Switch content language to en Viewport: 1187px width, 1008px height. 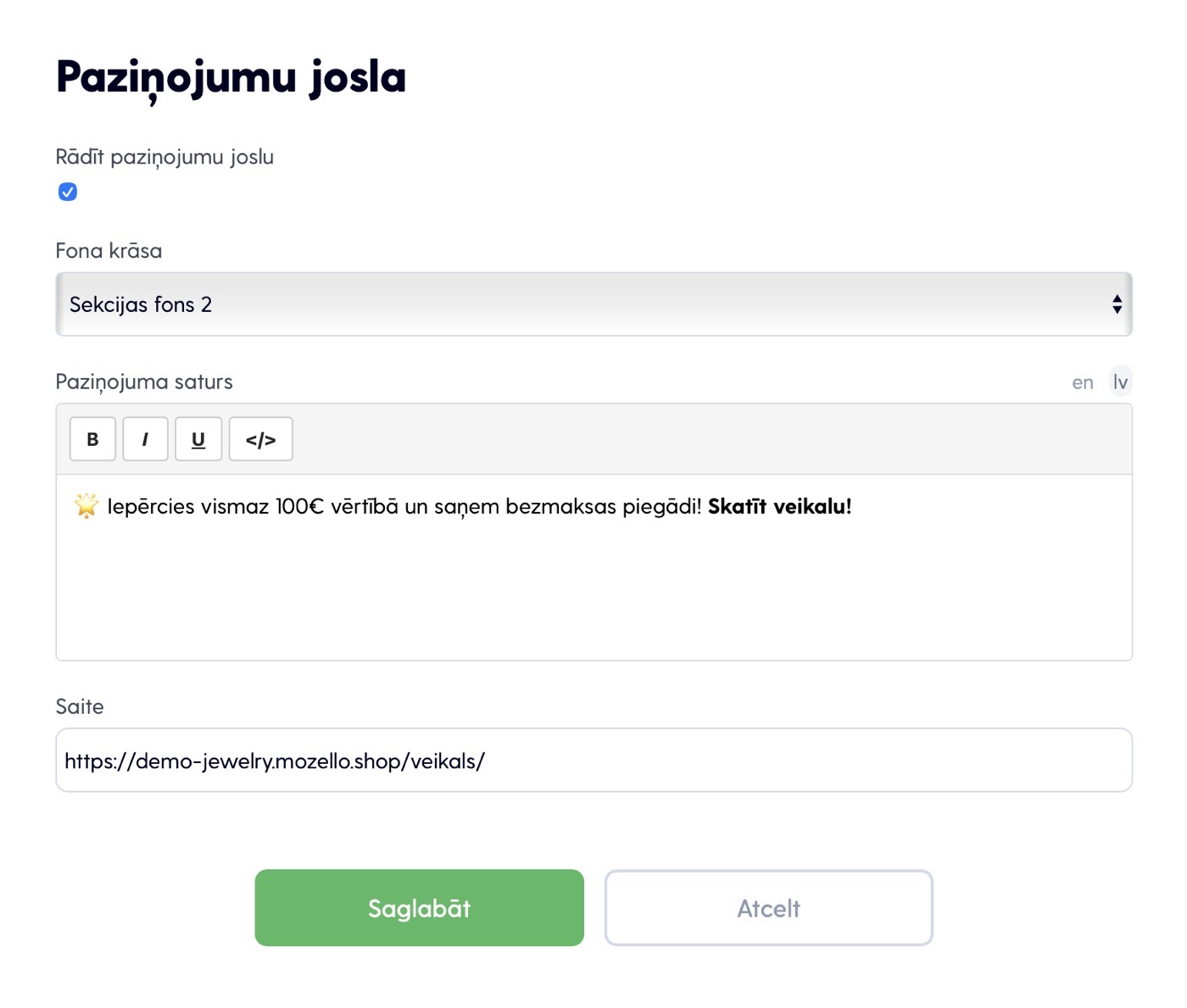1082,382
